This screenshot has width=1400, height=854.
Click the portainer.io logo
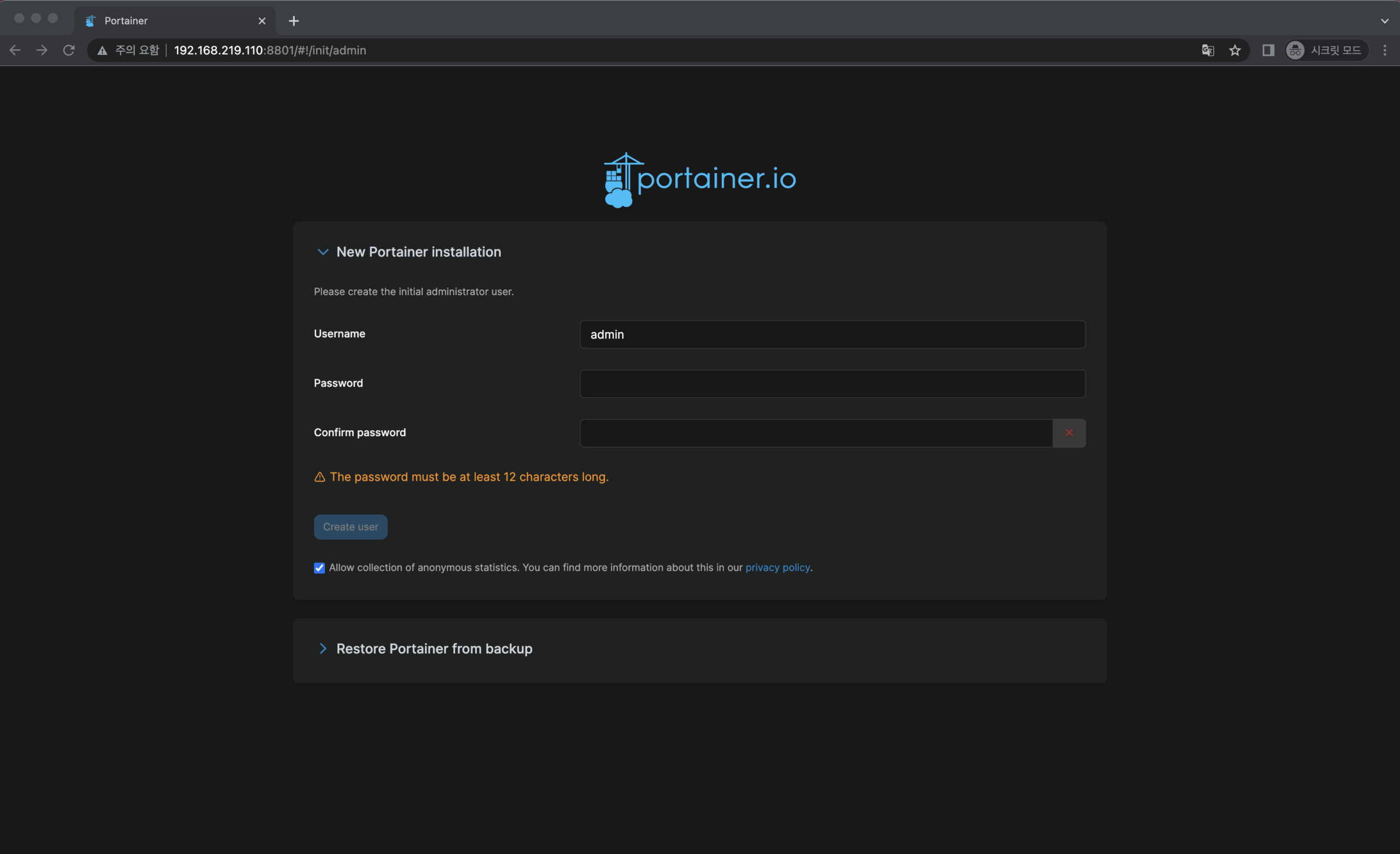click(700, 180)
